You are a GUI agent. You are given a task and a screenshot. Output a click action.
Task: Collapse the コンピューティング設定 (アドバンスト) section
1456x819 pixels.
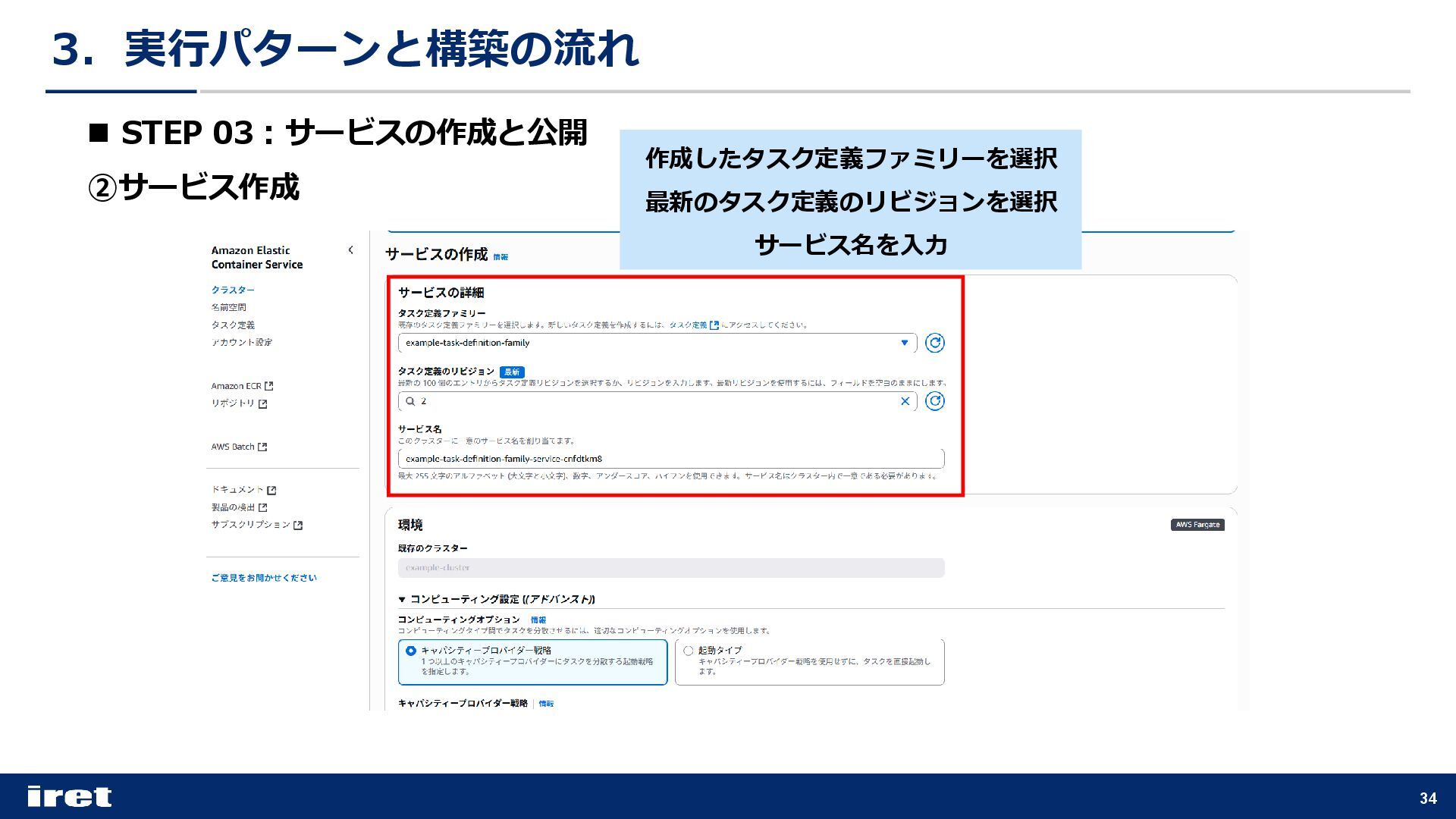pos(402,599)
